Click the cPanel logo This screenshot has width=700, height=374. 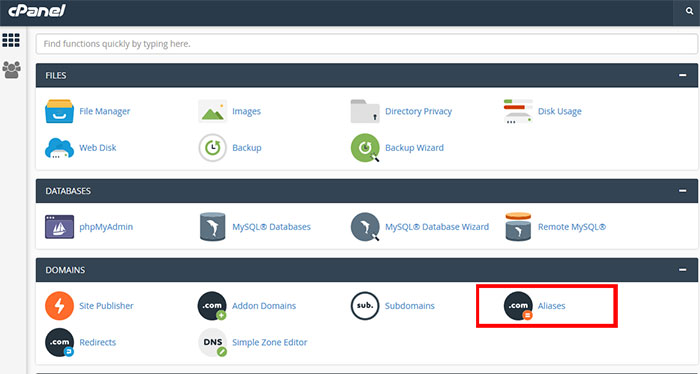tap(37, 11)
